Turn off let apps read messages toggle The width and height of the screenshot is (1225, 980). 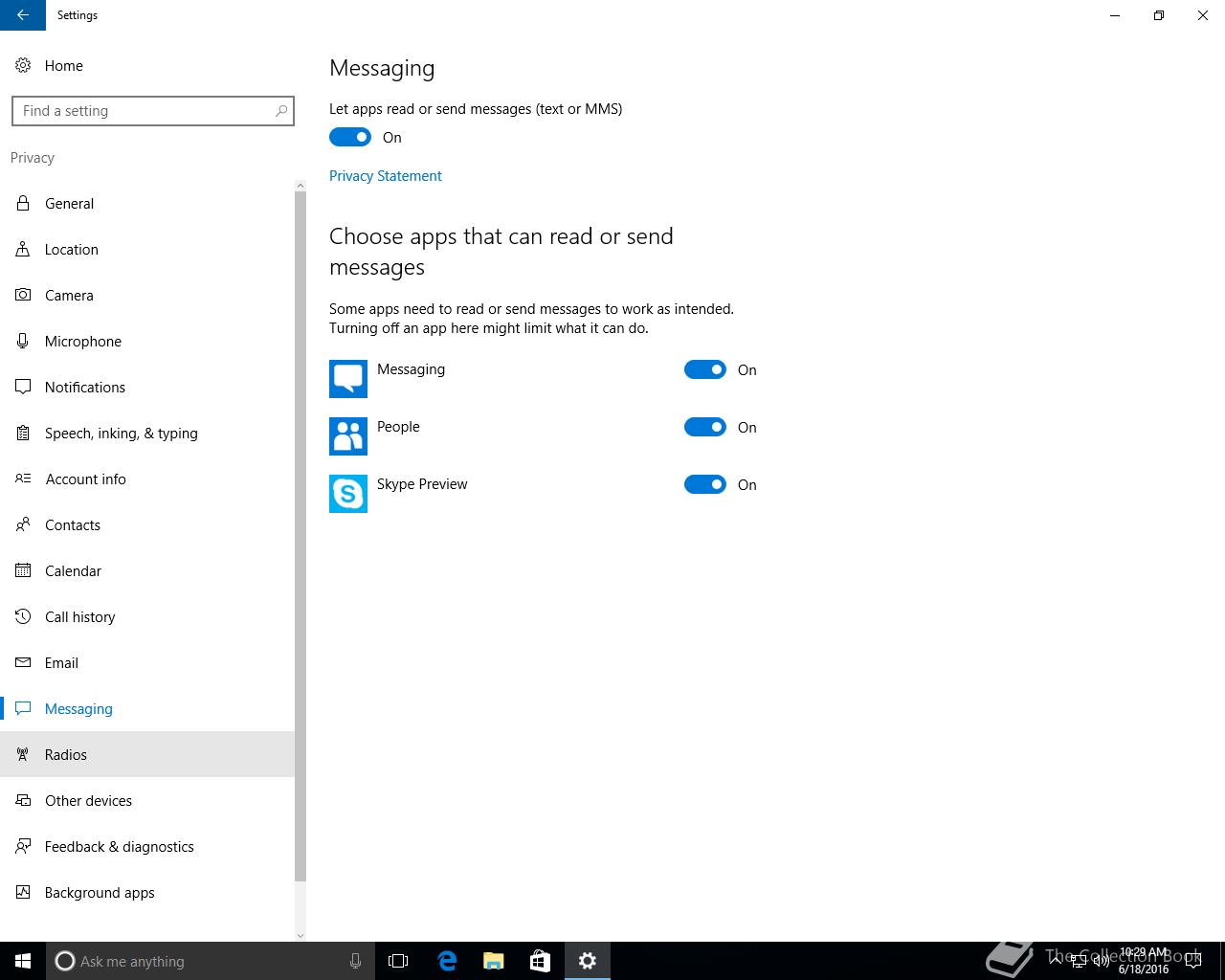tap(350, 138)
